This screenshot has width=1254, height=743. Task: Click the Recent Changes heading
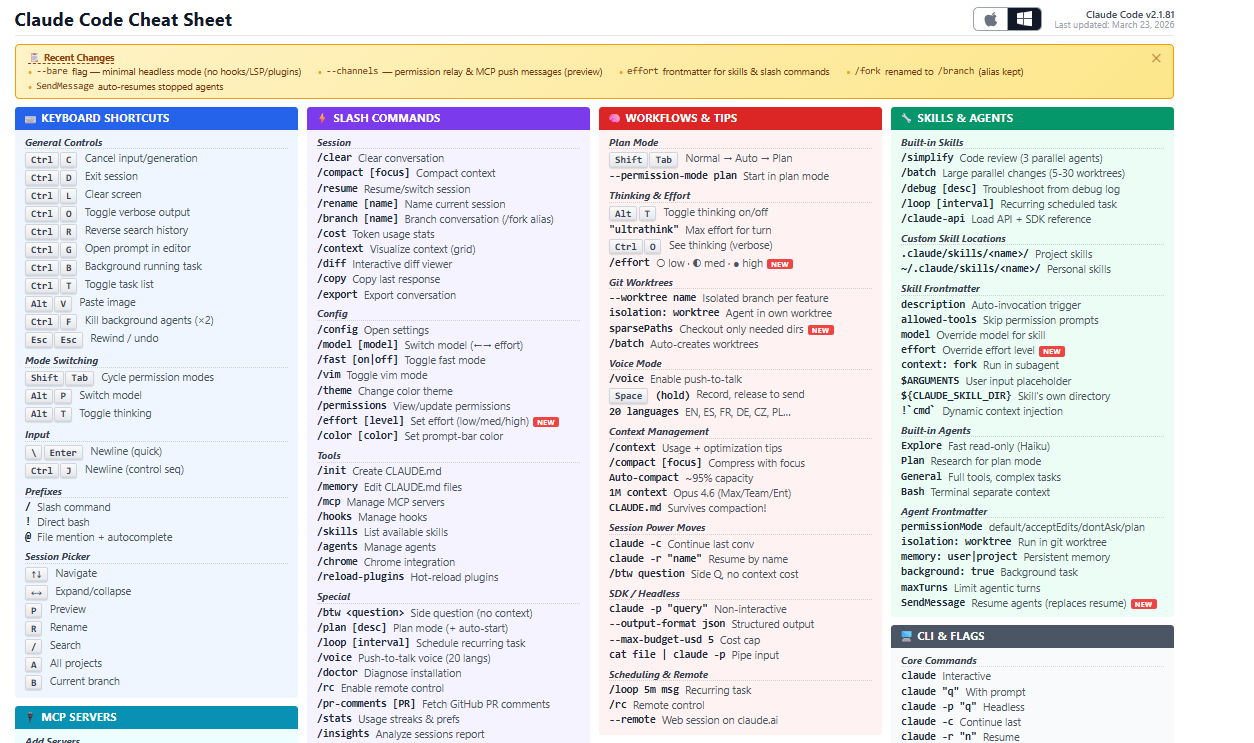pyautogui.click(x=79, y=58)
